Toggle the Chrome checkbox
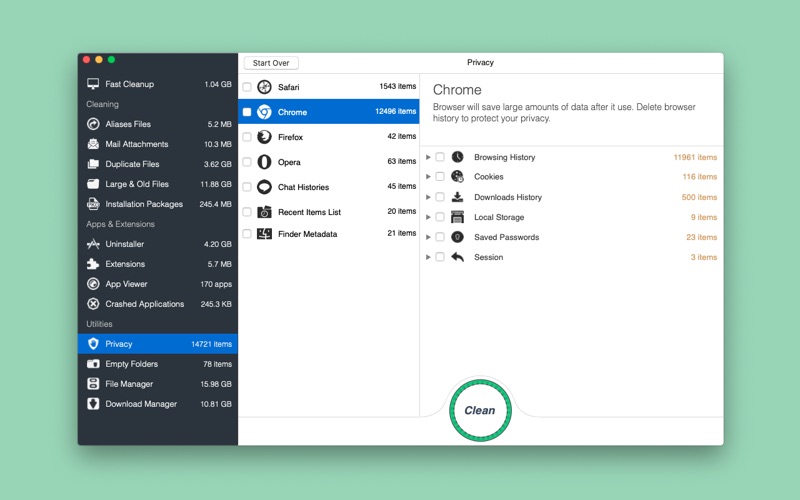This screenshot has width=800, height=500. click(247, 112)
